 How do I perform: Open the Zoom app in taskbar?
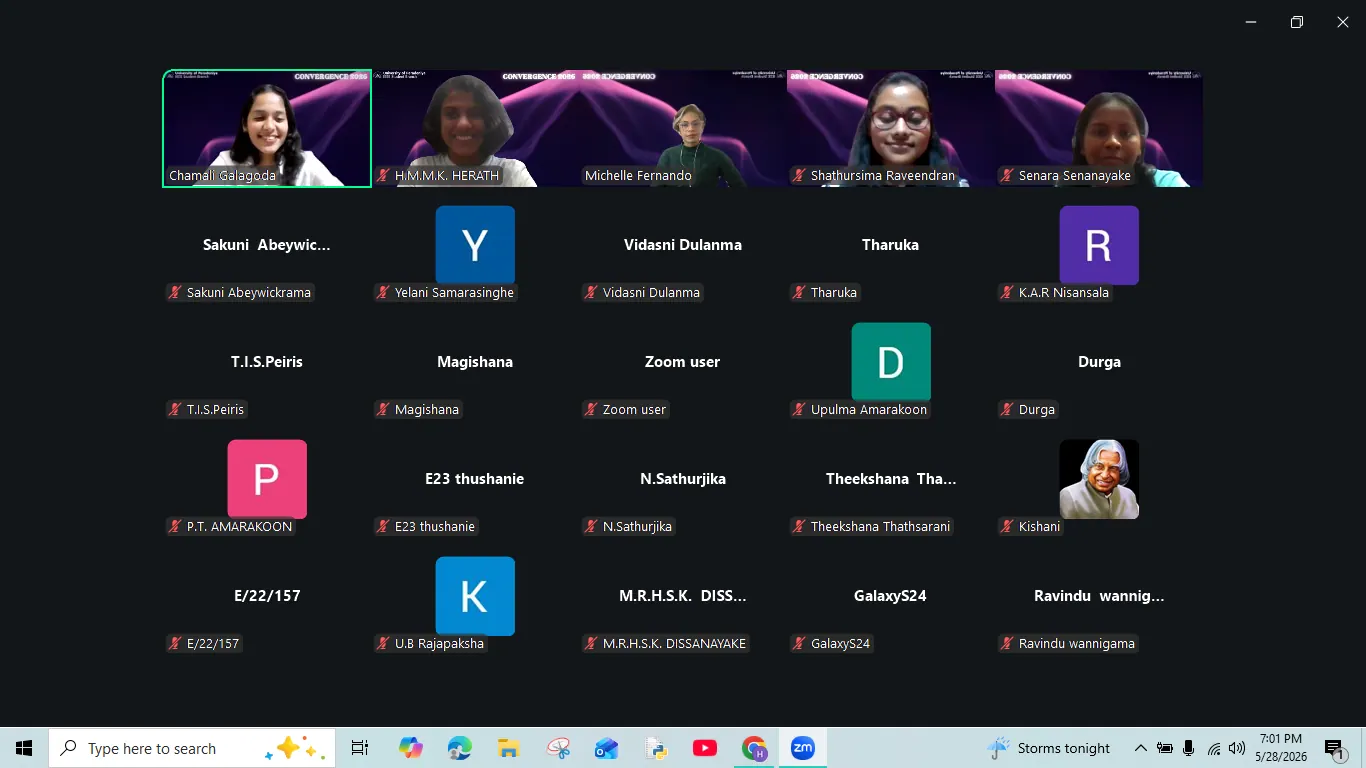(x=803, y=748)
